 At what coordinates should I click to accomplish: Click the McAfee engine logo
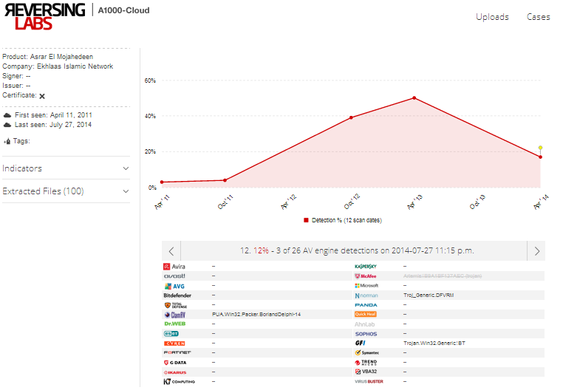coord(366,276)
